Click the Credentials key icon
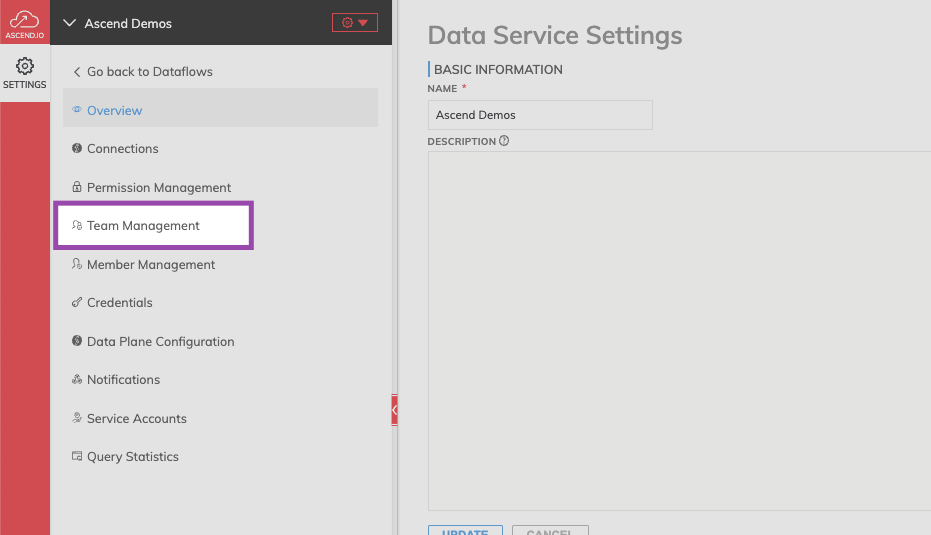 tap(77, 302)
